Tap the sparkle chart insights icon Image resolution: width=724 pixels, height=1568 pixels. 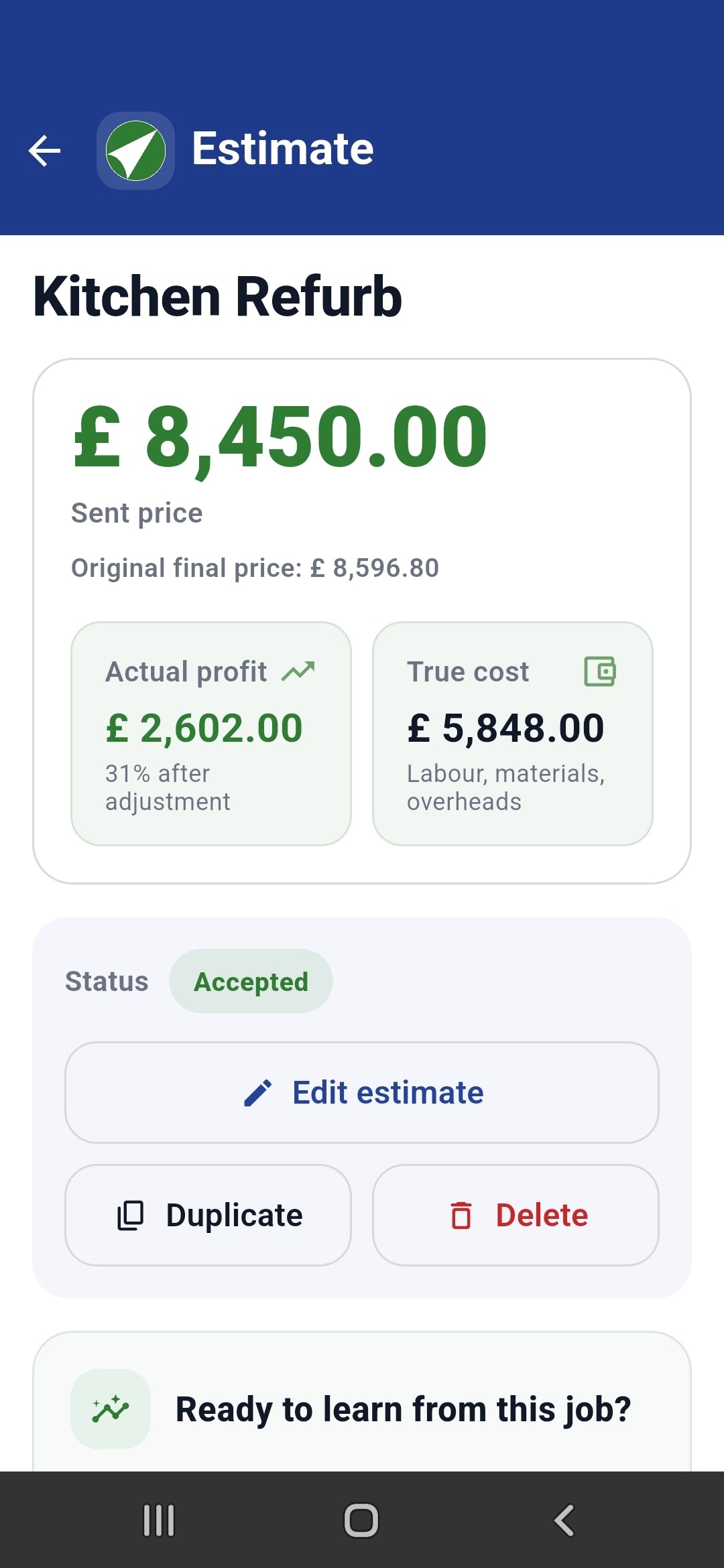point(111,1409)
